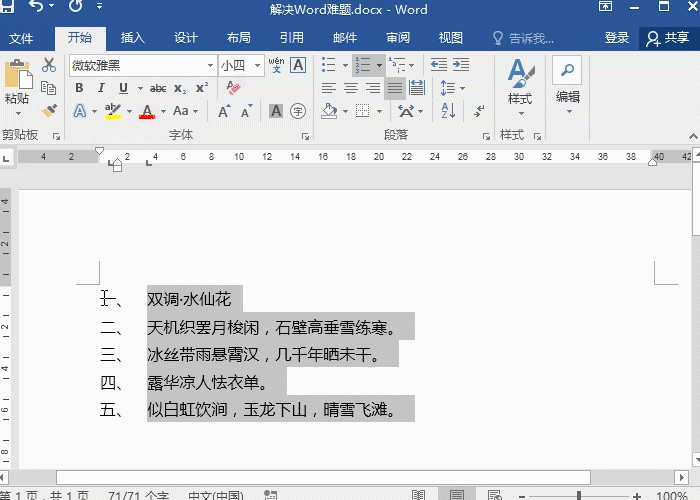
Task: Switch to the 引用 References tab
Action: 292,38
